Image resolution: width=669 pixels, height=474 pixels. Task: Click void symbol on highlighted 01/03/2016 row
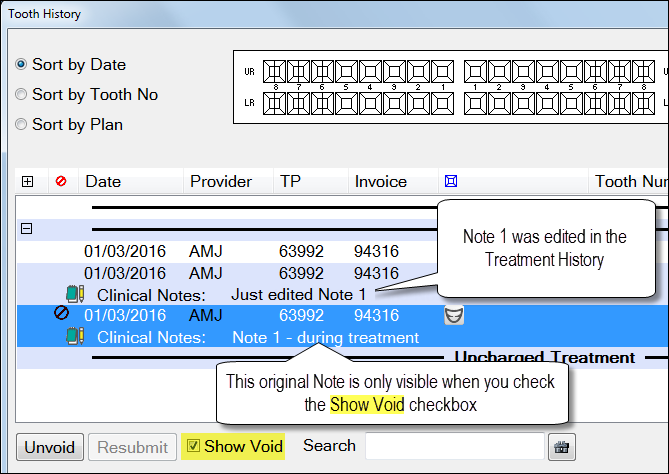coord(61,313)
